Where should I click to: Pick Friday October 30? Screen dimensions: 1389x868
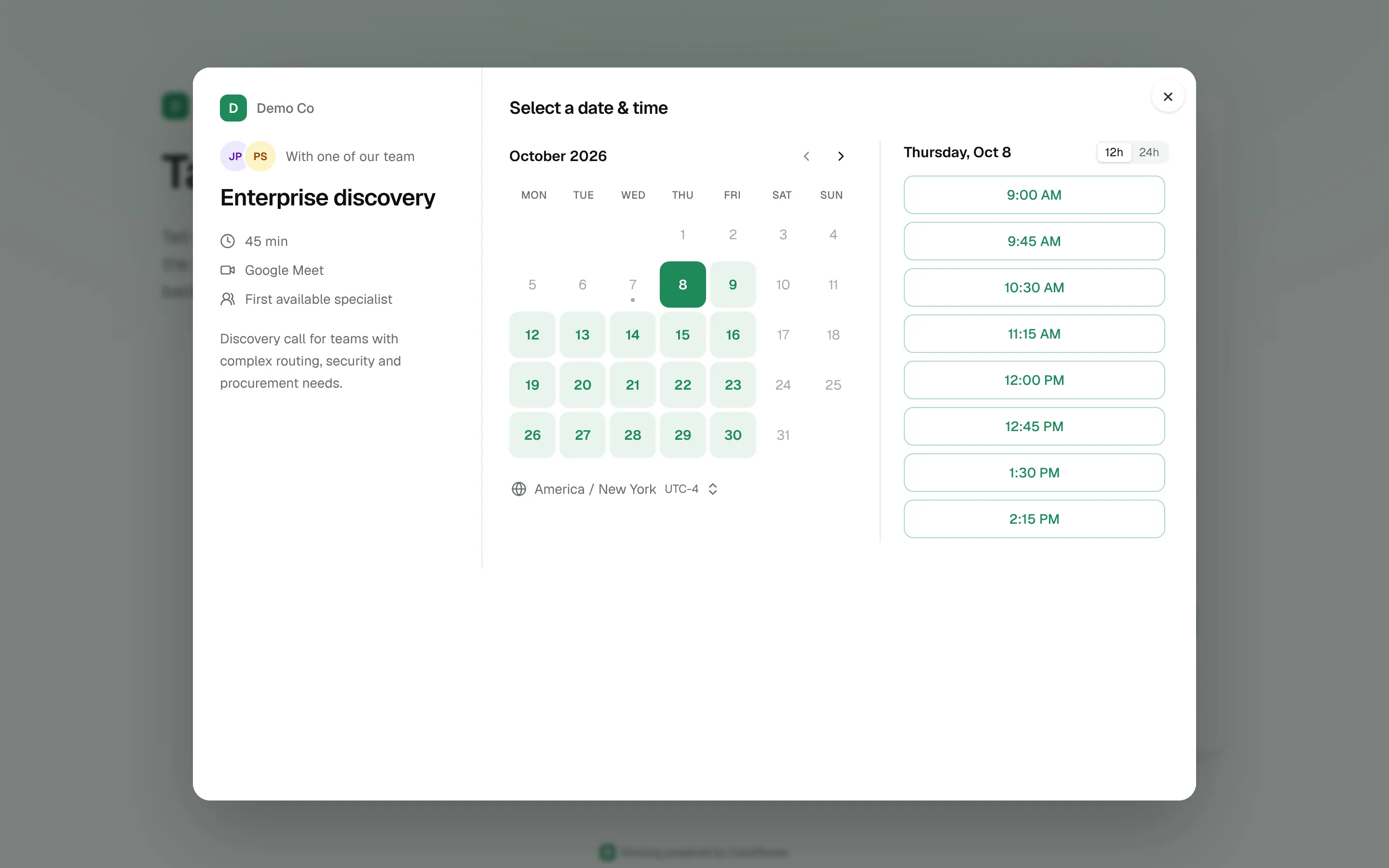point(733,435)
